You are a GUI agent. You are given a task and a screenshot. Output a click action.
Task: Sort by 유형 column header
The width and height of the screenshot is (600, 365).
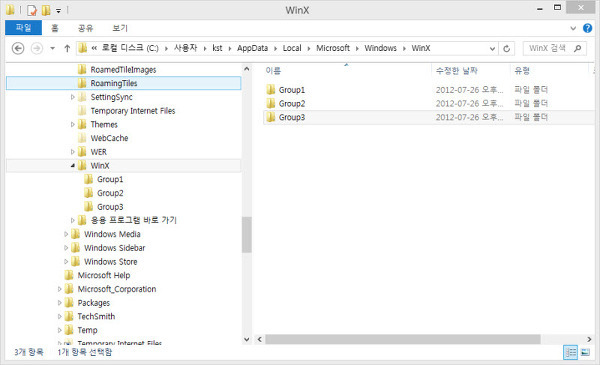pos(522,71)
